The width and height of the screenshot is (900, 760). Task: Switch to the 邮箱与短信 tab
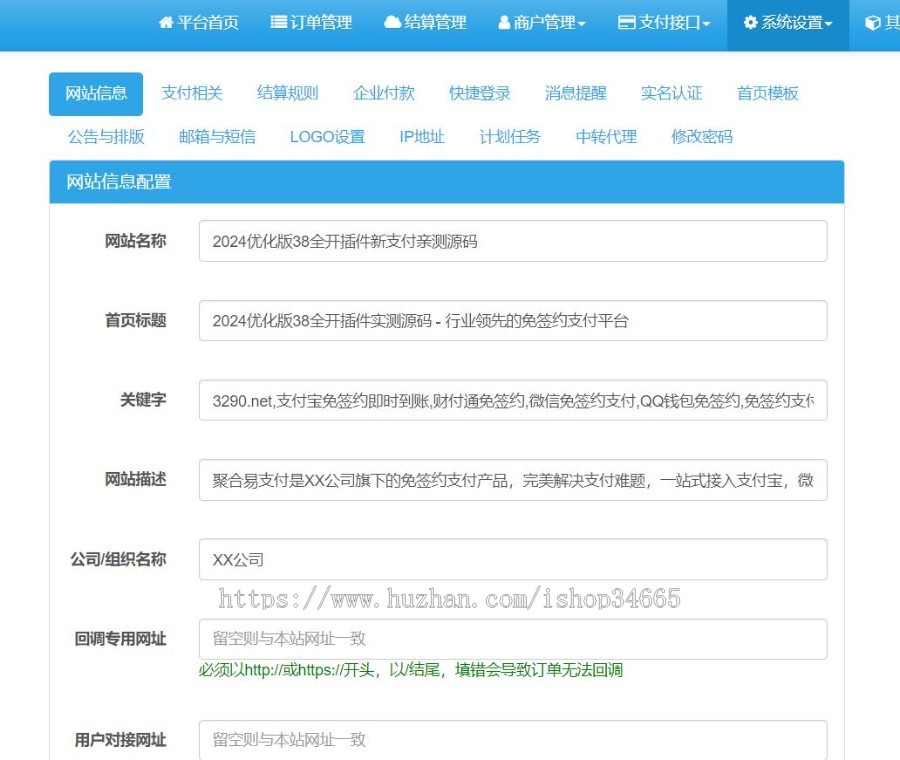point(217,137)
